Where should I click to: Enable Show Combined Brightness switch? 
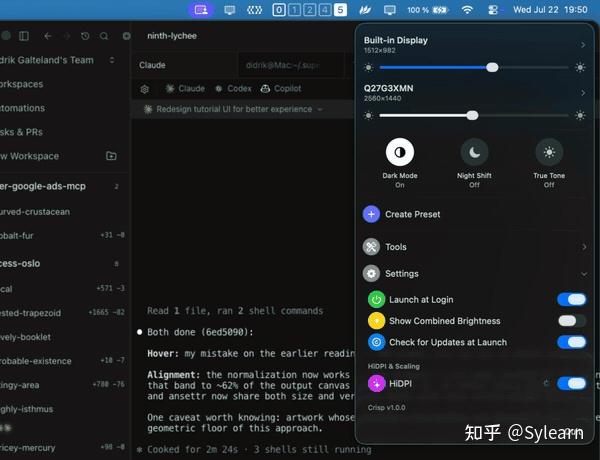(x=572, y=321)
